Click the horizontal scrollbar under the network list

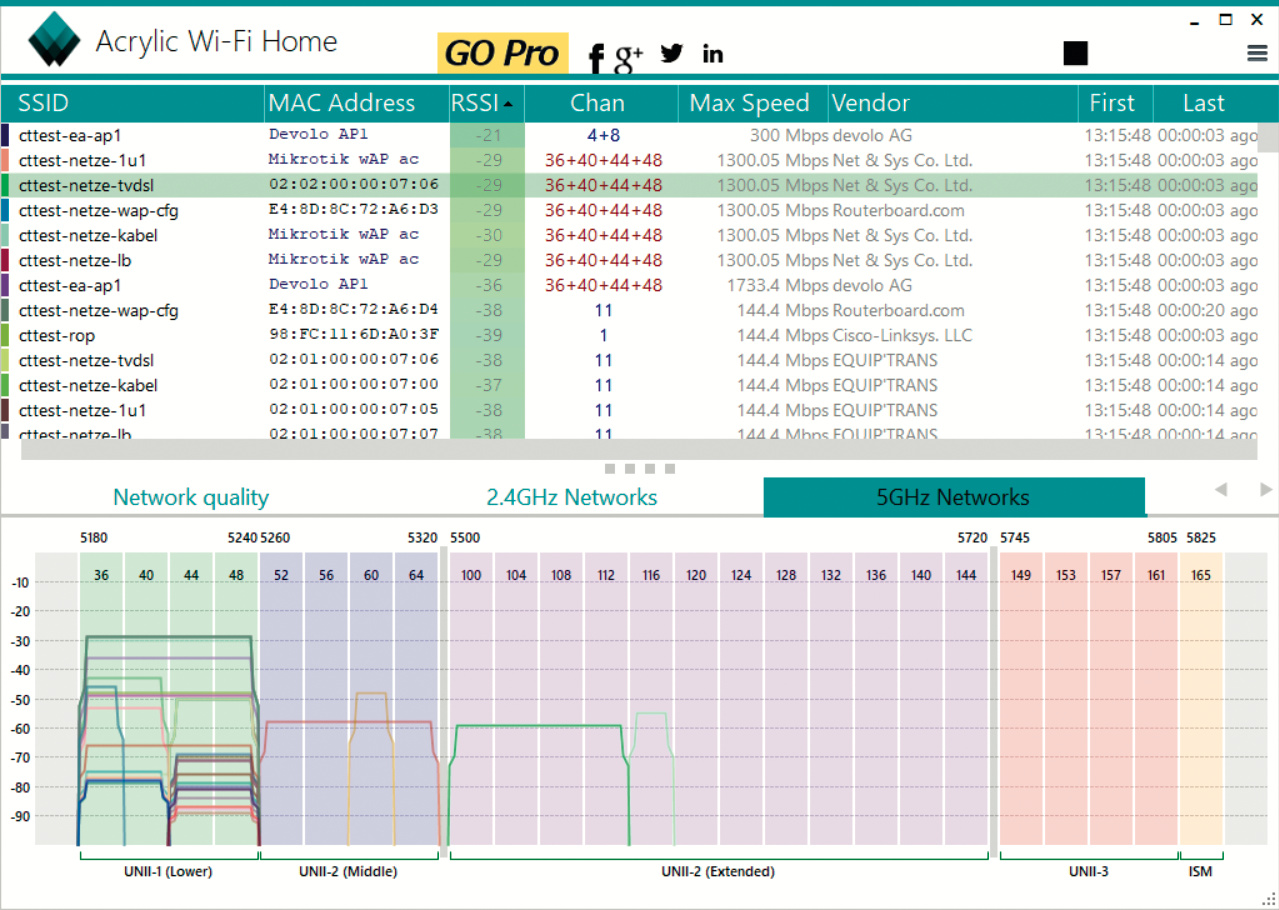pos(639,450)
